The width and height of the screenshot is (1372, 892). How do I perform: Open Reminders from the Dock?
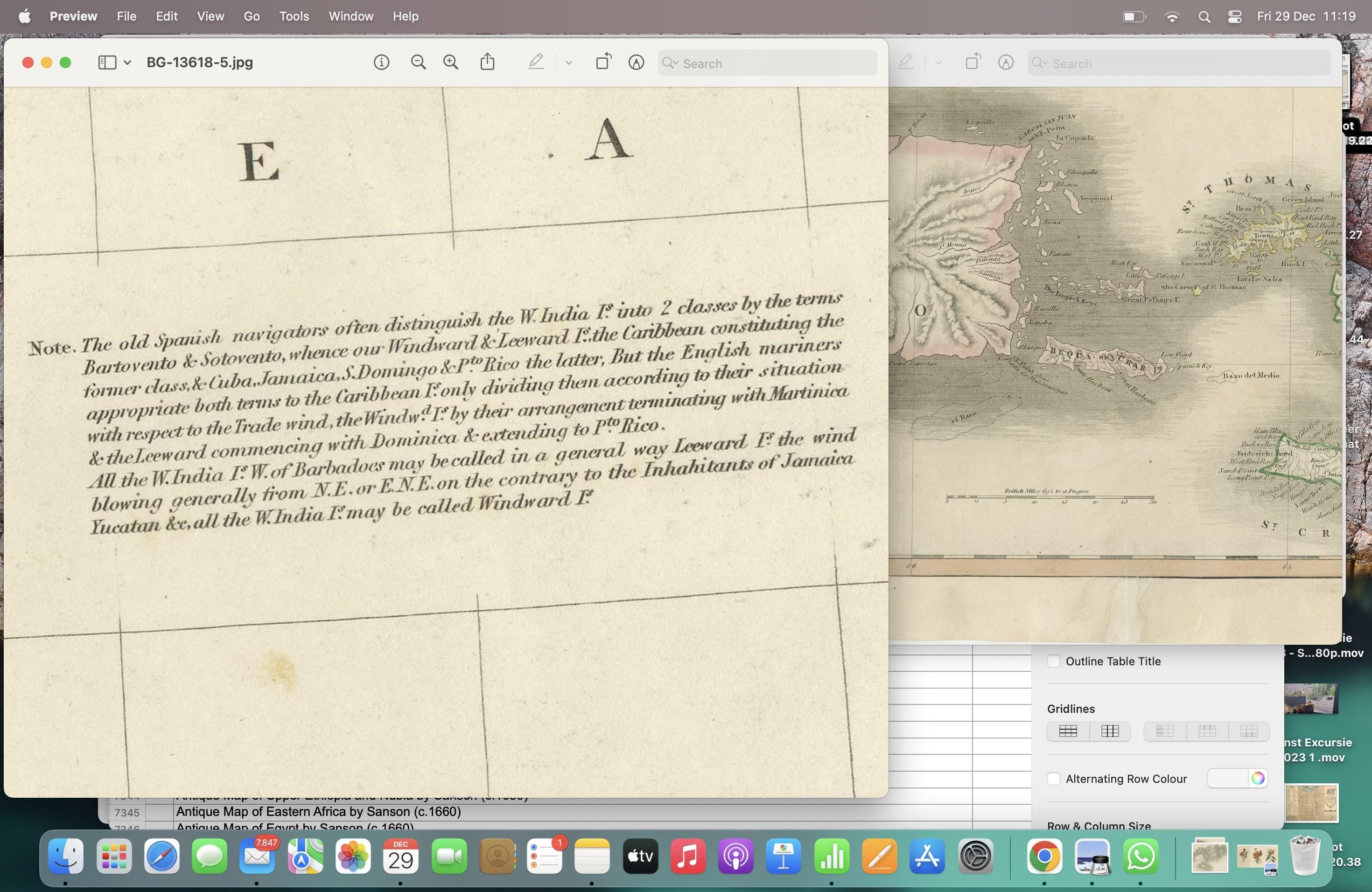545,856
